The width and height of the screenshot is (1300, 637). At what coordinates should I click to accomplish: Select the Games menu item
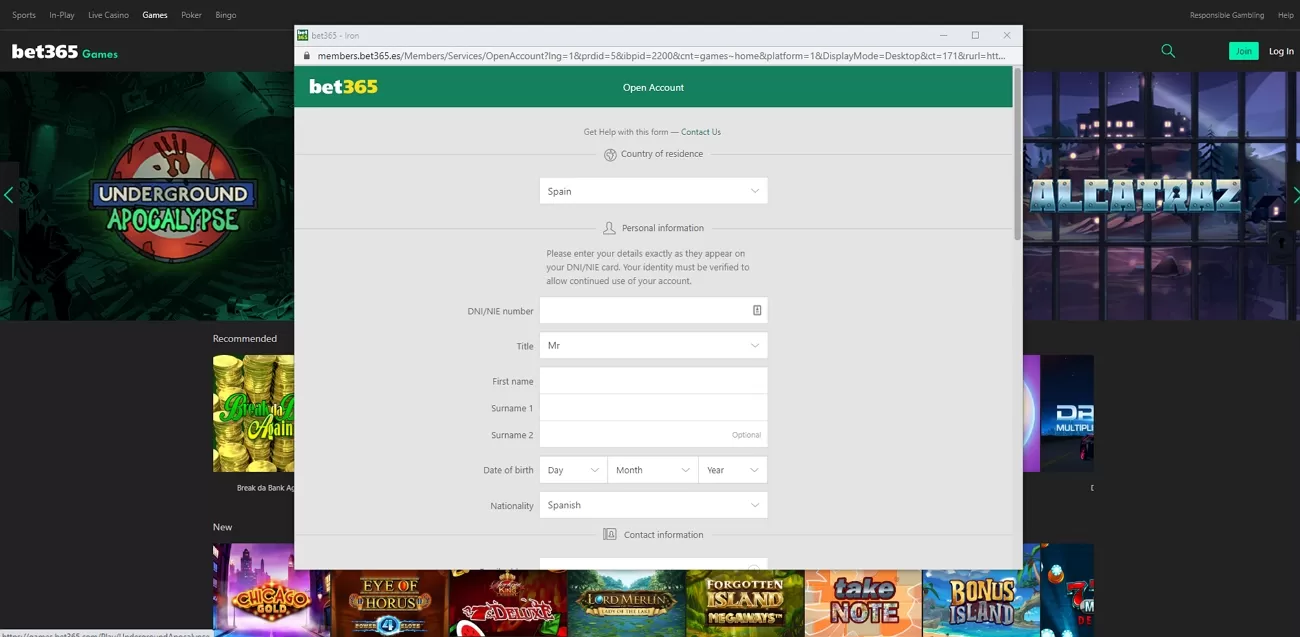[155, 15]
